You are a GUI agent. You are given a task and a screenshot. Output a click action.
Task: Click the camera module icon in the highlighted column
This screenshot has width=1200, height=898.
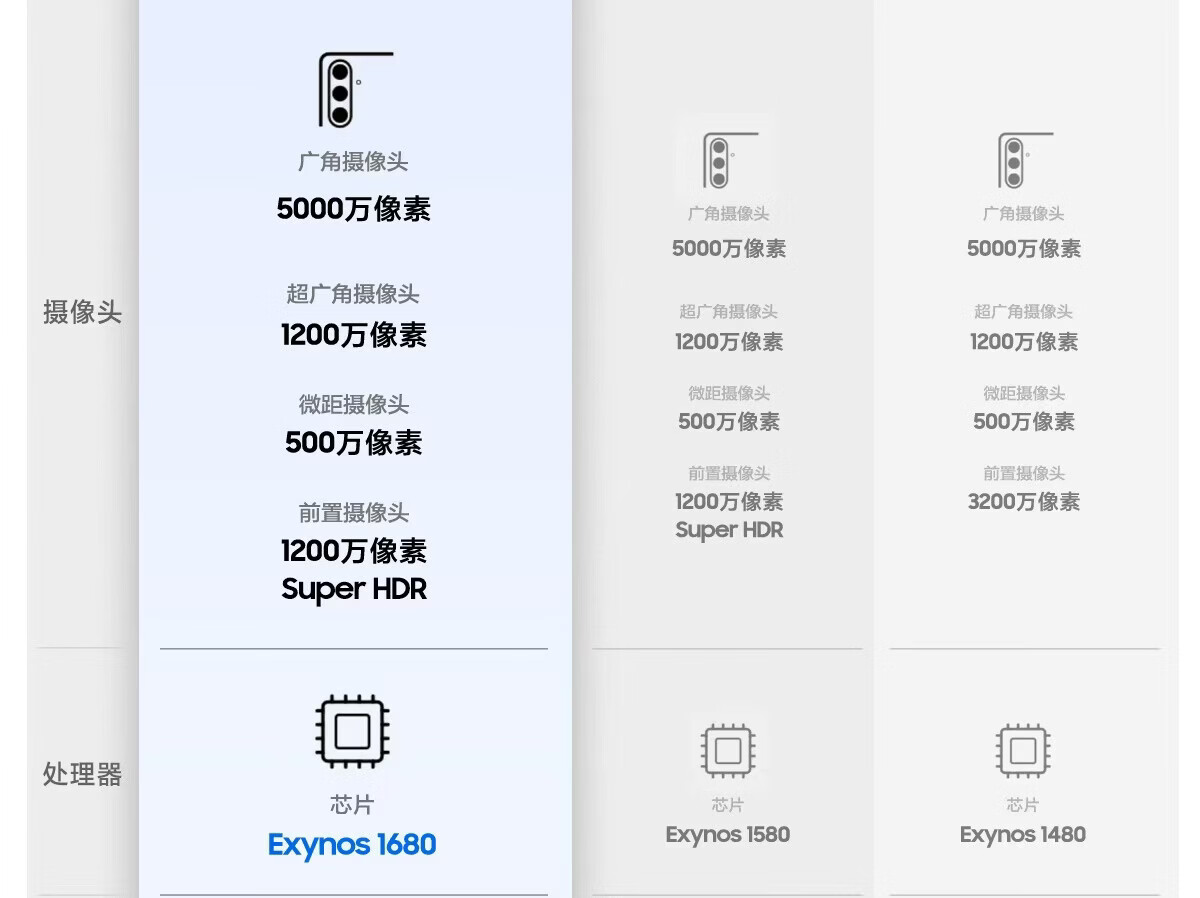coord(354,90)
